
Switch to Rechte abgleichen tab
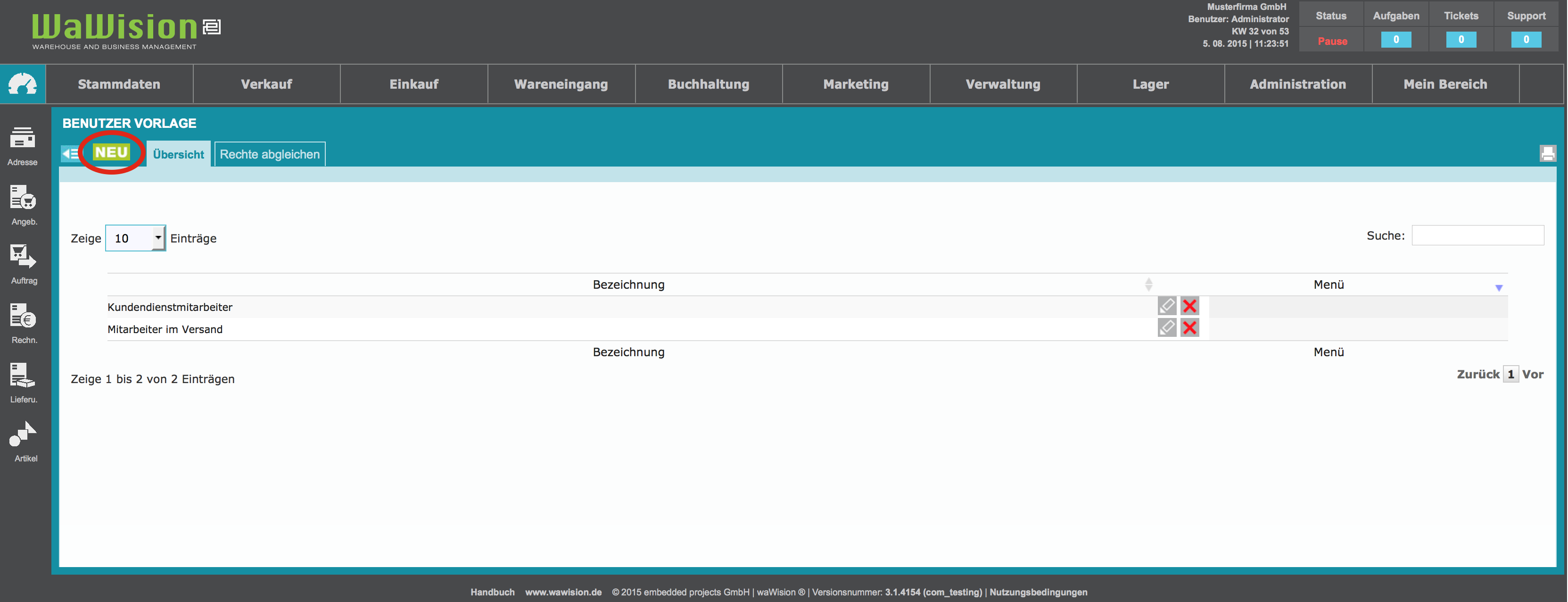(x=270, y=154)
